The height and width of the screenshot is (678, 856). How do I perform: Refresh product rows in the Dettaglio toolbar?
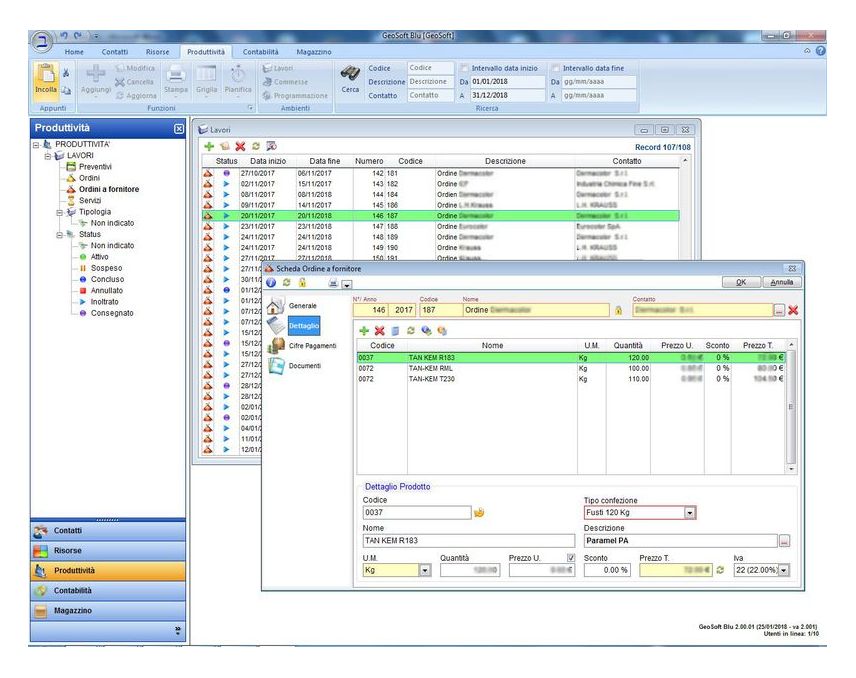411,331
